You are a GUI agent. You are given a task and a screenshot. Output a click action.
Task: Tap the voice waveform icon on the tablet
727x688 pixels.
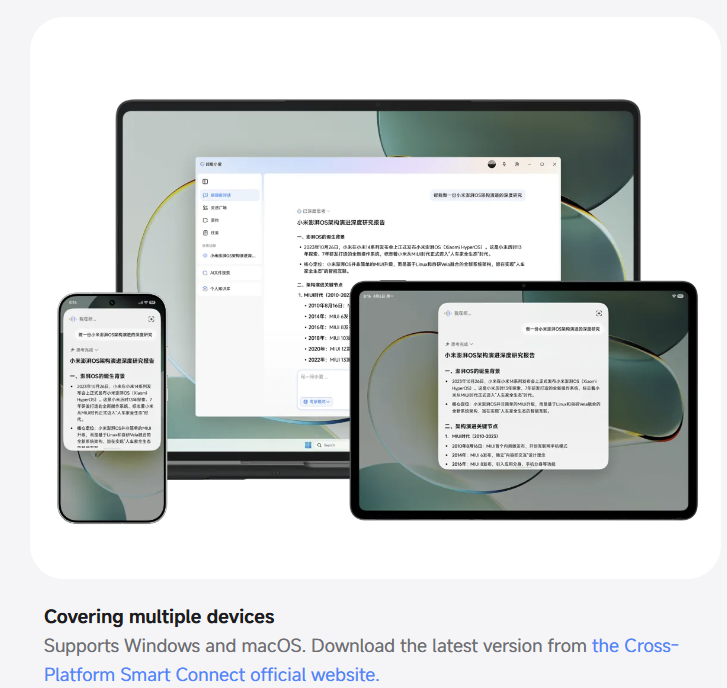pos(447,313)
